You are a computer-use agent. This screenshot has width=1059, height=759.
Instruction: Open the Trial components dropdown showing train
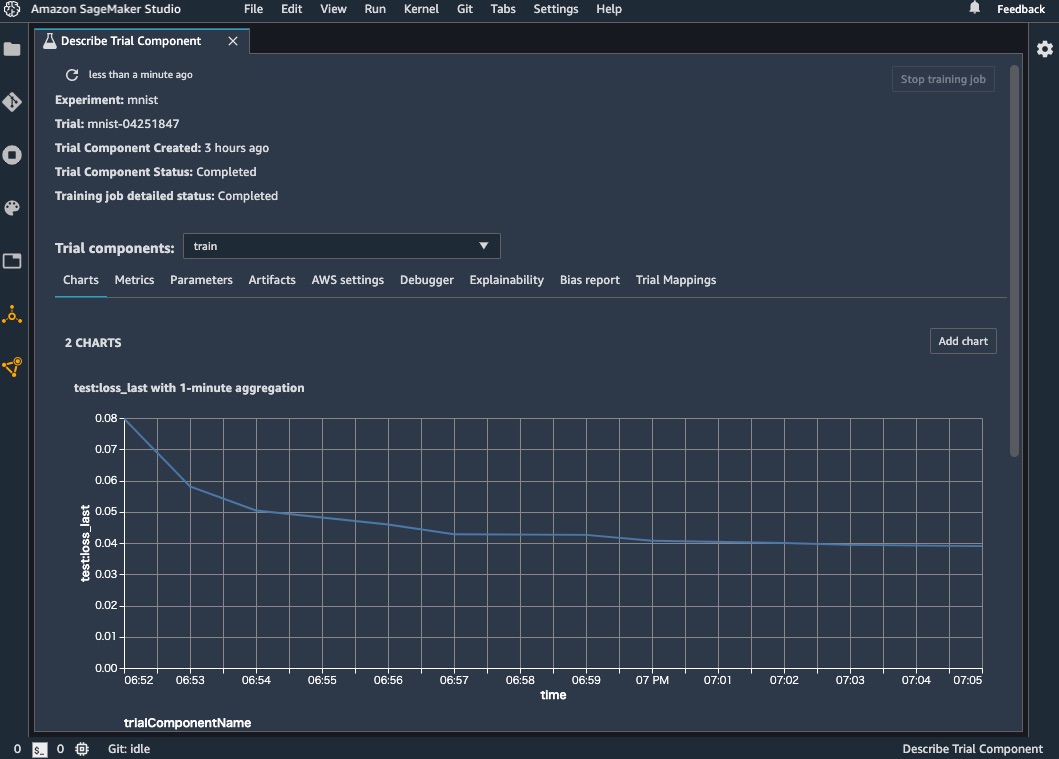coord(342,246)
